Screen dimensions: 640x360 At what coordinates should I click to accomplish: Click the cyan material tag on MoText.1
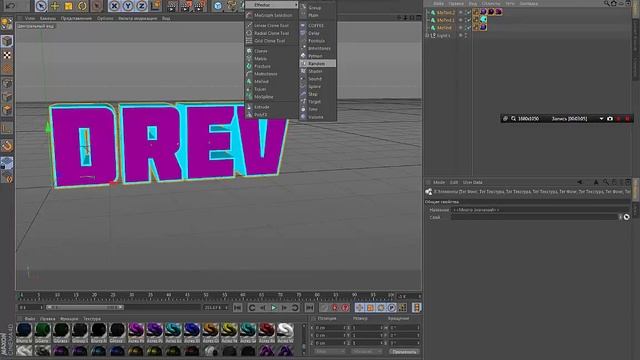pos(483,20)
